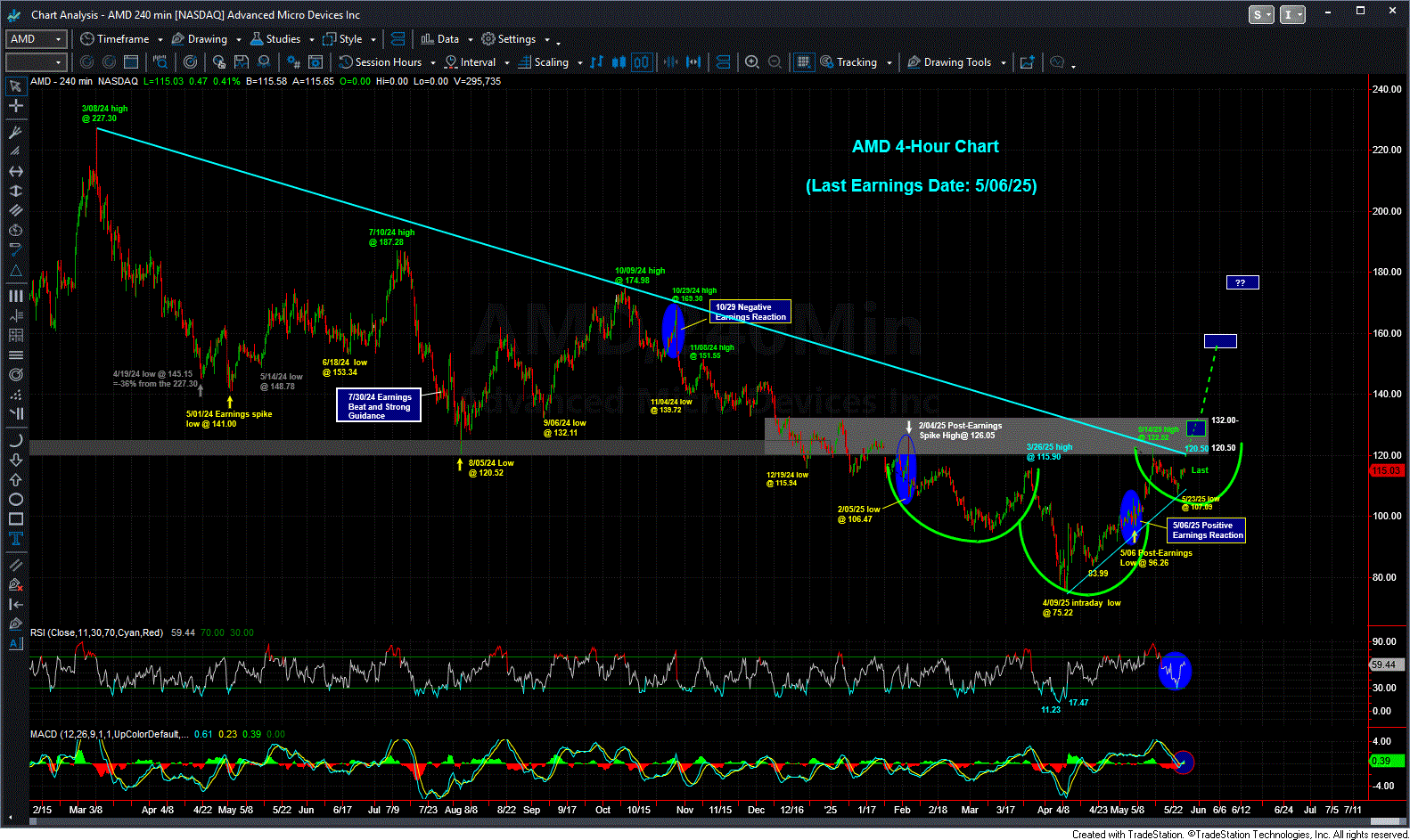Toggle the bar spacing compress button
The height and width of the screenshot is (840, 1410).
click(670, 61)
